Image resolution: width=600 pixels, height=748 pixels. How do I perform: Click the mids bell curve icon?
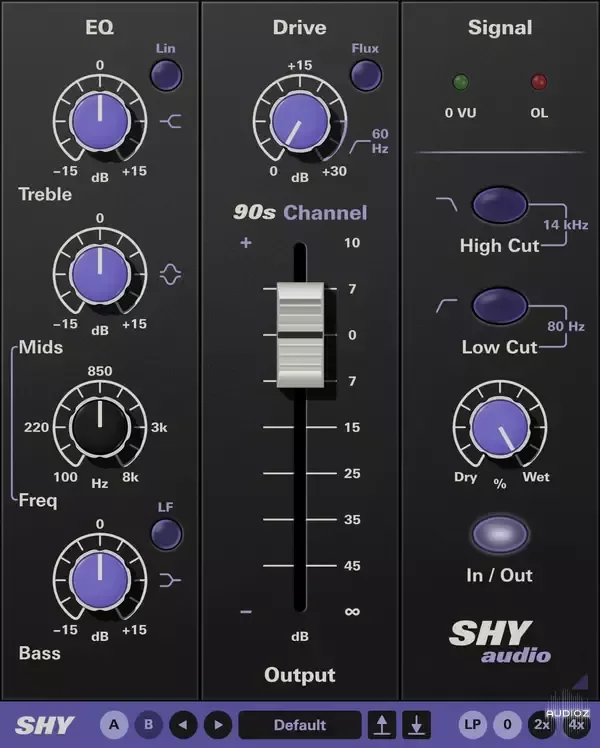(170, 275)
